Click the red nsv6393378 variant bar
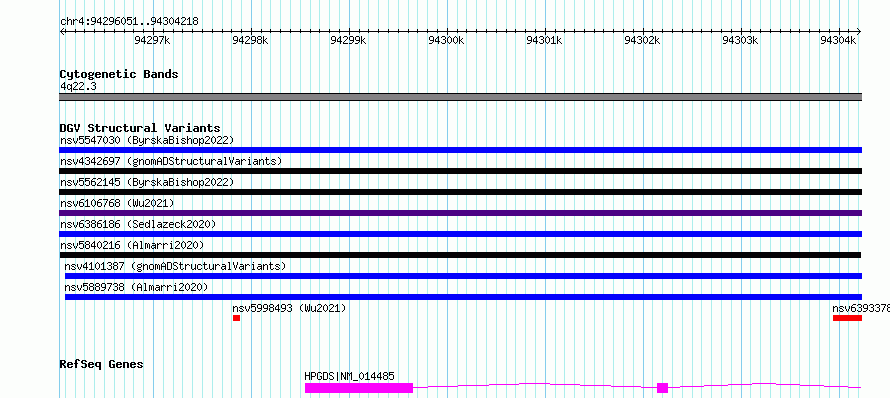This screenshot has width=890, height=398. (x=847, y=318)
